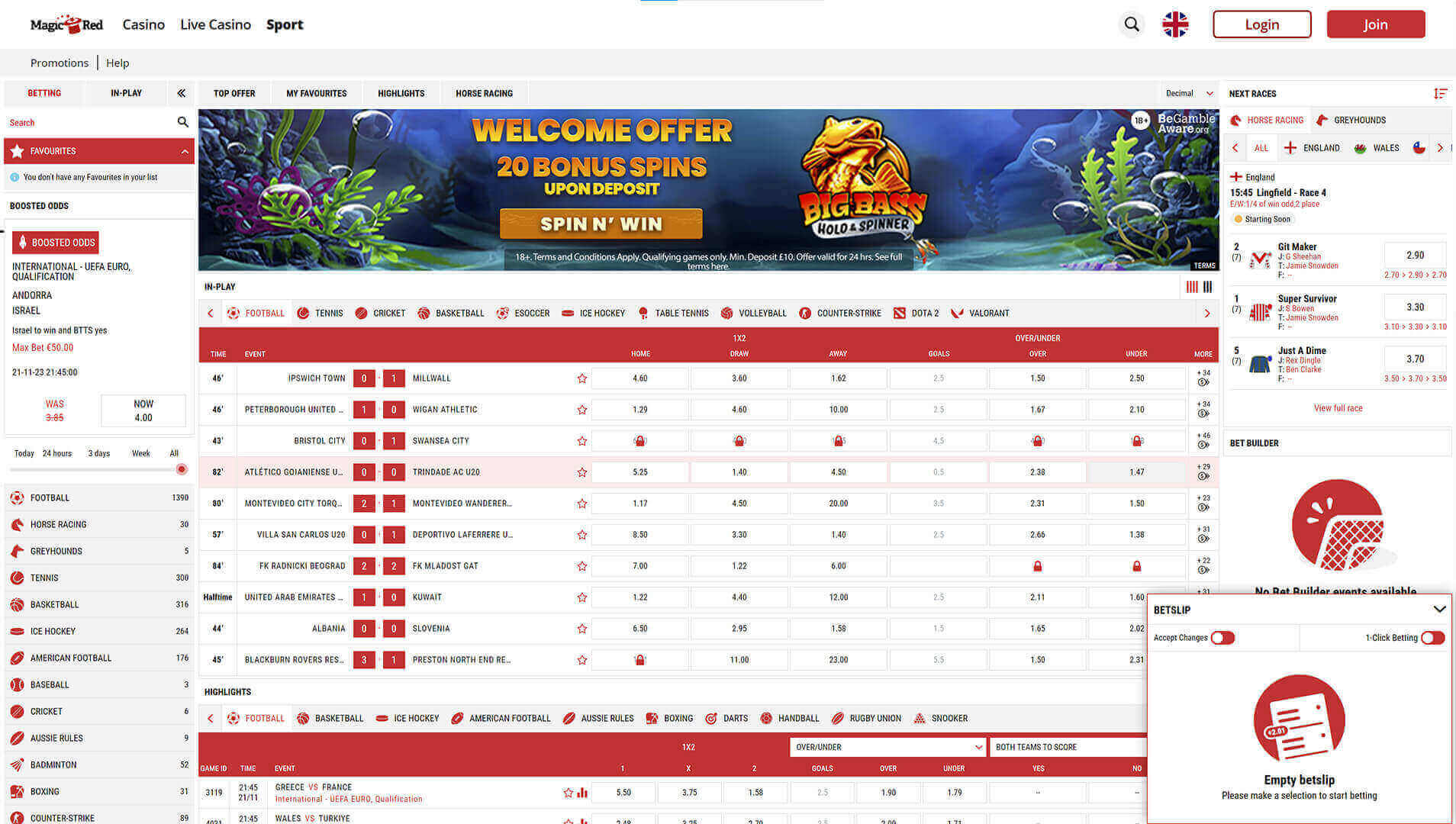Select Millwall away odds 1.62
1456x824 pixels.
(x=838, y=378)
